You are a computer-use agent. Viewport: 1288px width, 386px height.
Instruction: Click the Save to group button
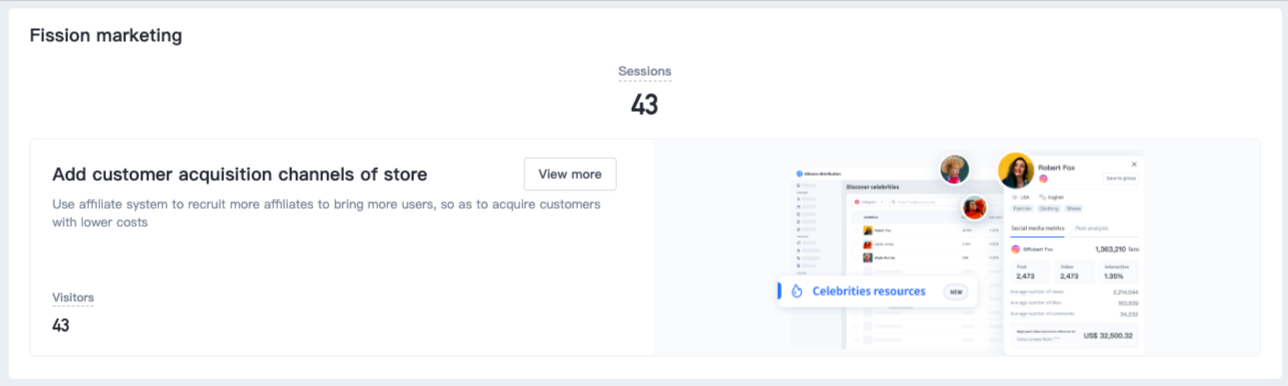pos(1121,178)
